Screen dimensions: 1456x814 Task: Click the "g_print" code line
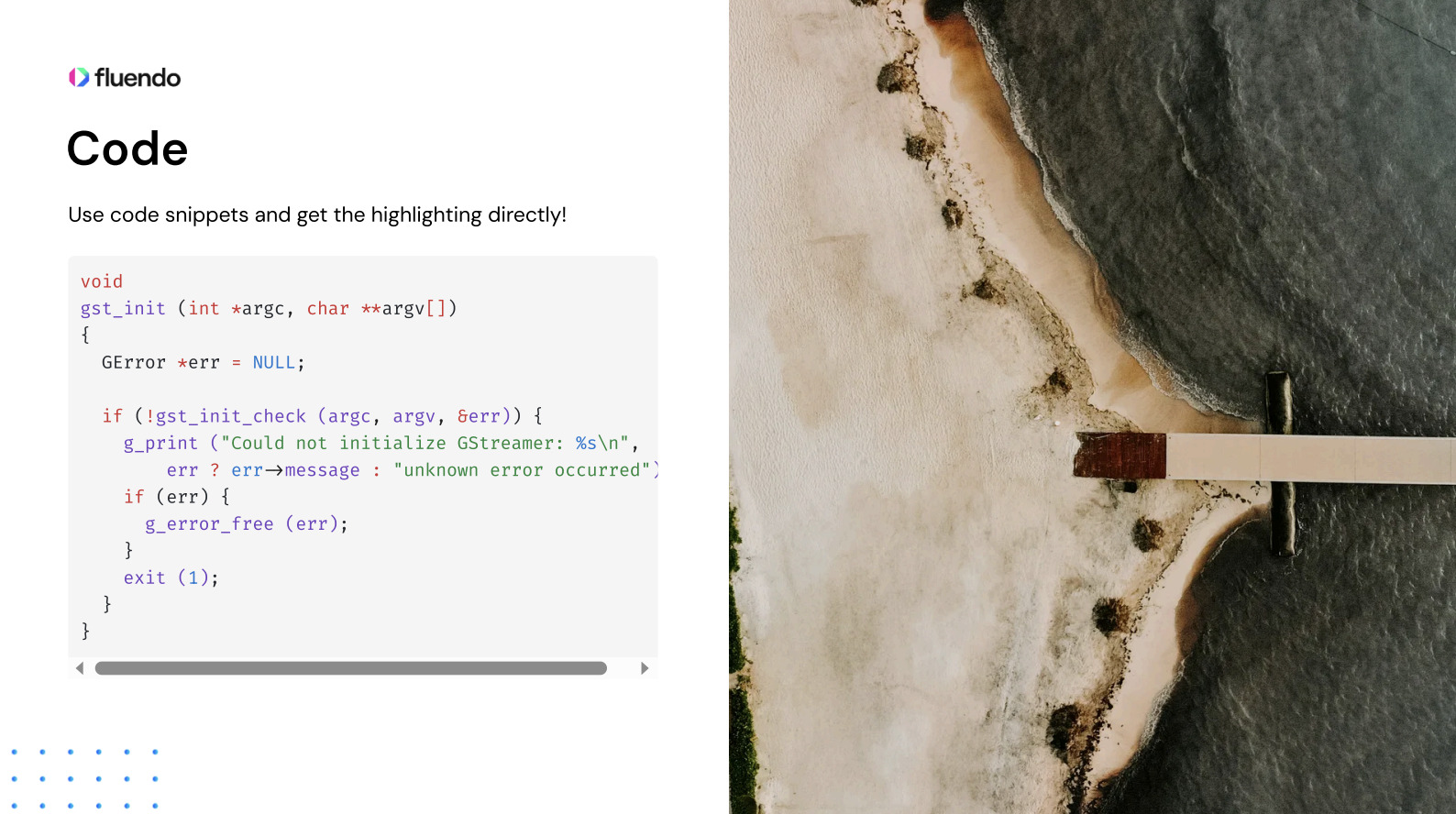(381, 443)
